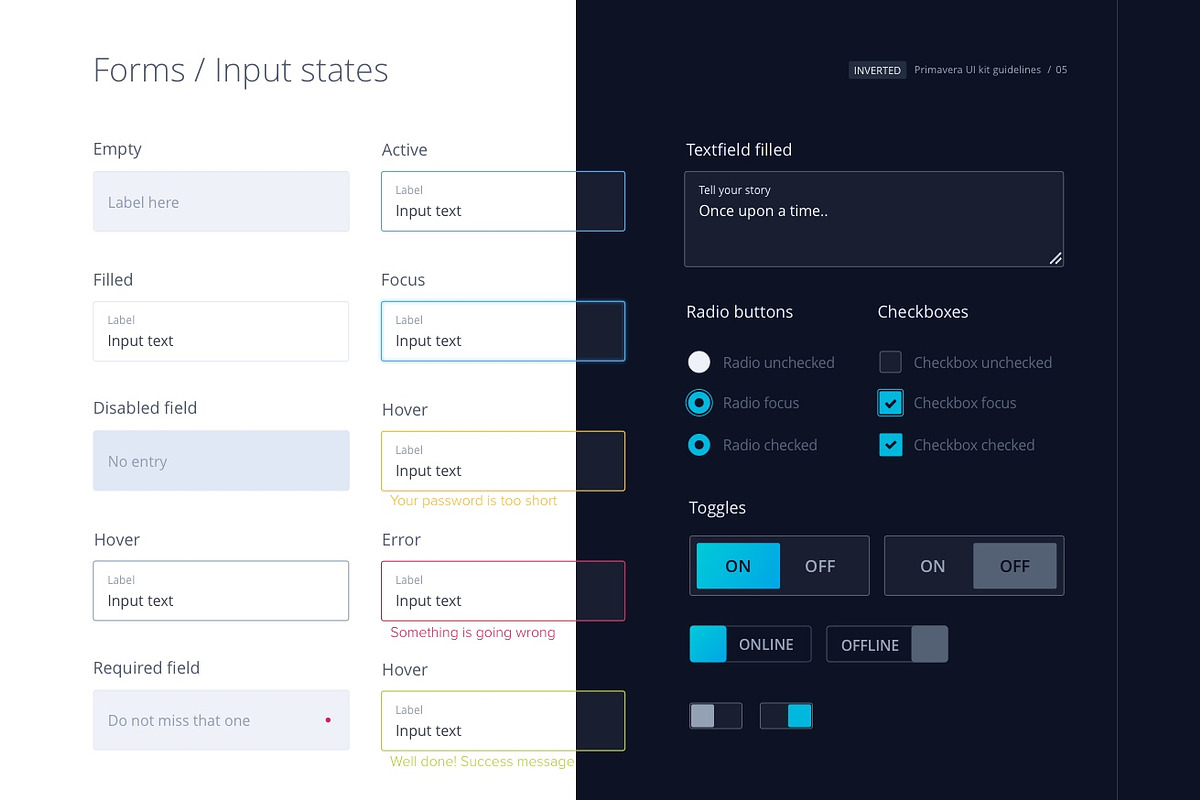This screenshot has height=800, width=1200.
Task: Click the 'Do not miss that one' field
Action: 221,720
